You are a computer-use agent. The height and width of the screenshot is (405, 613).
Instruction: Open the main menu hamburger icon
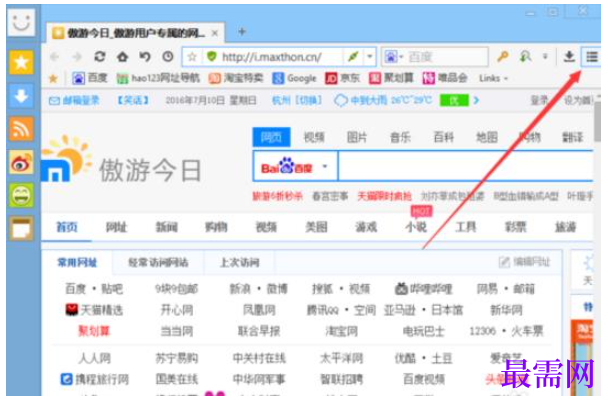(591, 57)
